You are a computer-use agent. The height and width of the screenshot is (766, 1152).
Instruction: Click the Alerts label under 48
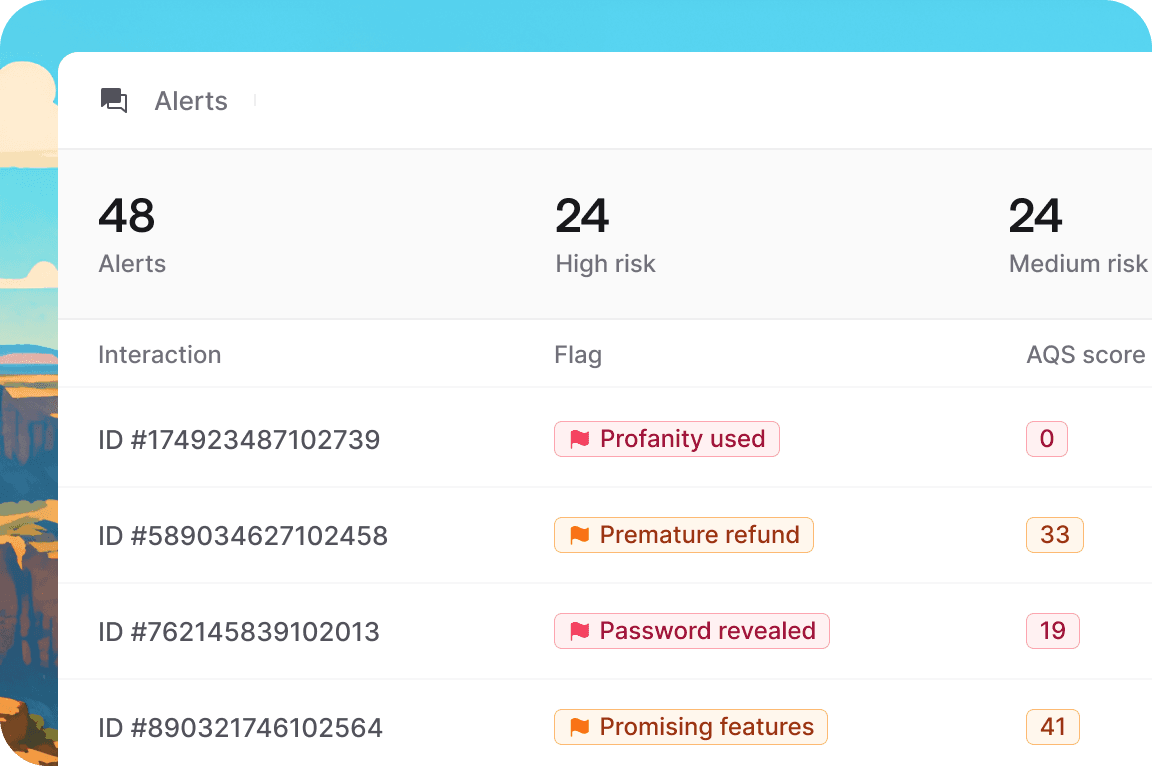(x=132, y=264)
